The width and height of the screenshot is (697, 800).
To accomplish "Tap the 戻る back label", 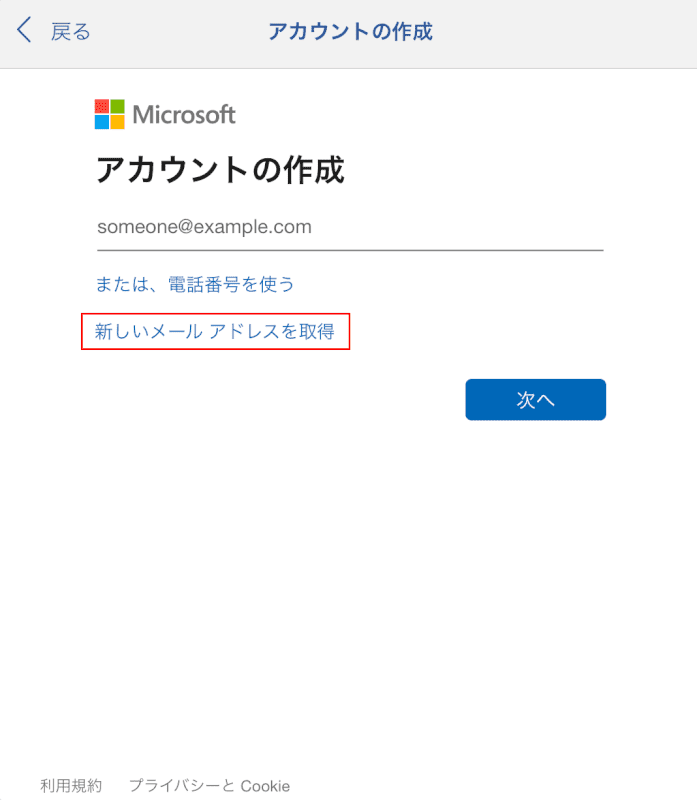I will click(70, 32).
